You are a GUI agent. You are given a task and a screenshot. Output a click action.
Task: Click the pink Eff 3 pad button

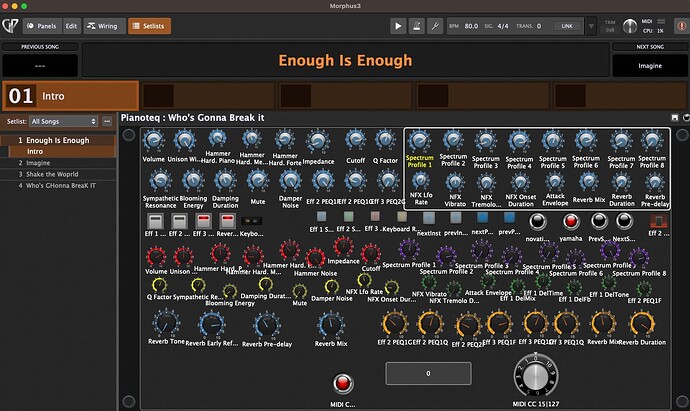pyautogui.click(x=375, y=217)
